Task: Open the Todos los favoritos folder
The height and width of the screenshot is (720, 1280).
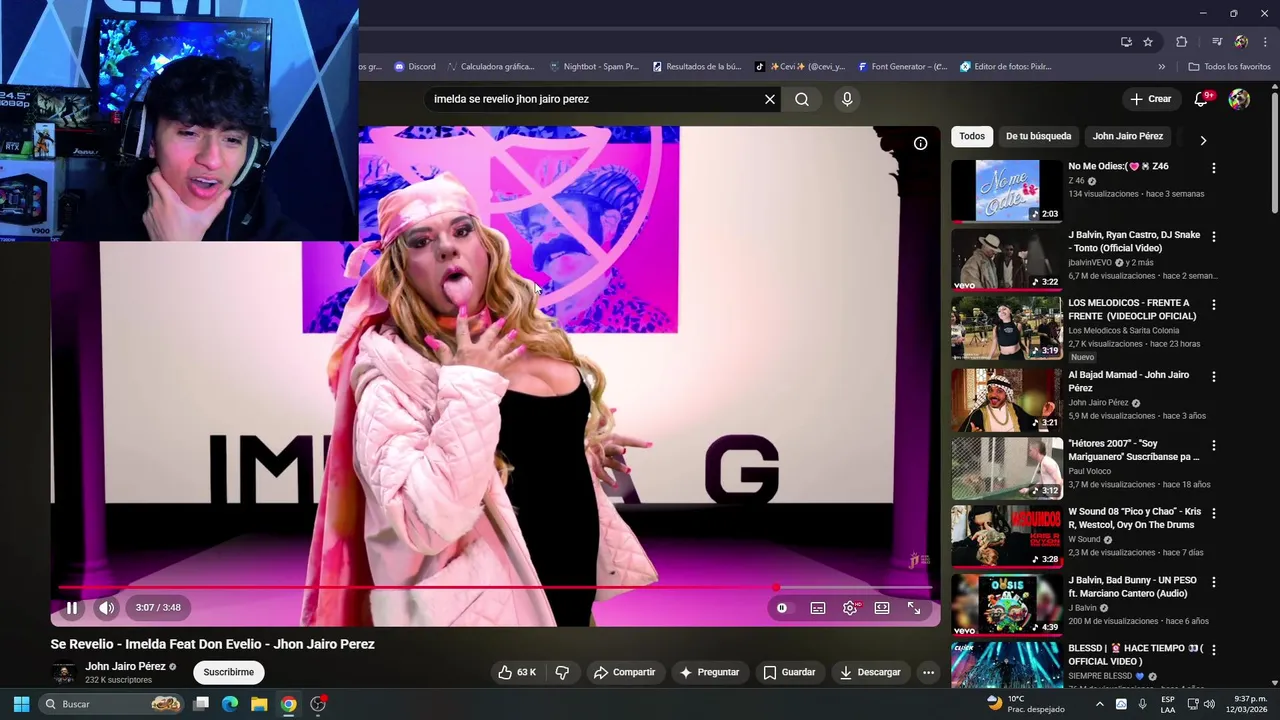Action: coord(1229,67)
